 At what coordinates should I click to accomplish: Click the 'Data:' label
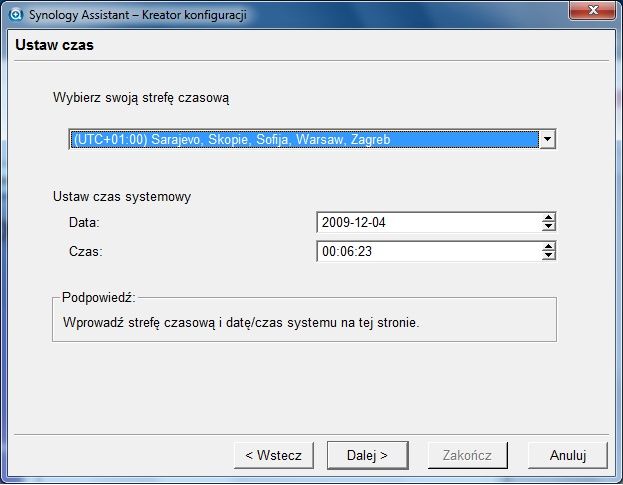click(x=84, y=222)
